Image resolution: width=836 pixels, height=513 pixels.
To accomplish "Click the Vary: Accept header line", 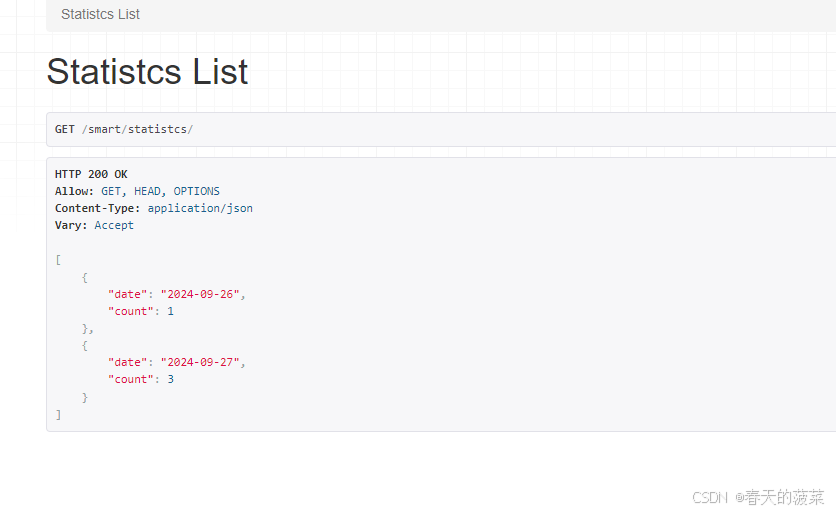I will pos(94,225).
